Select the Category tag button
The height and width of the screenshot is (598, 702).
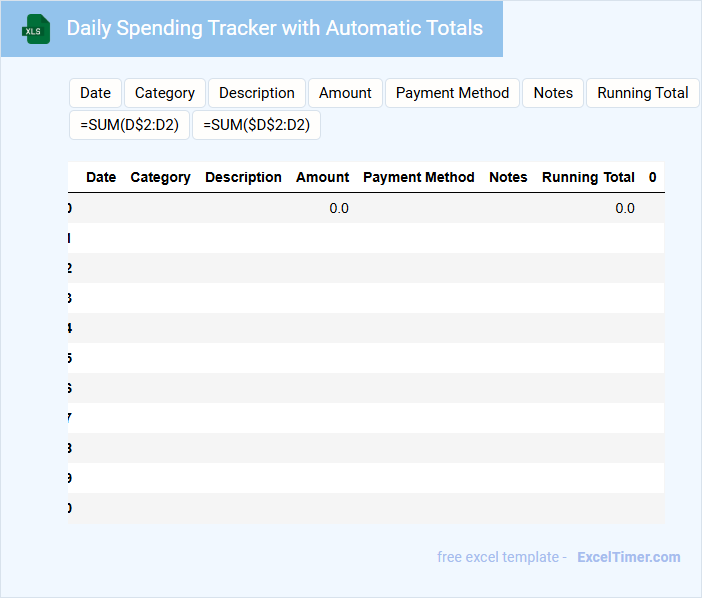165,93
